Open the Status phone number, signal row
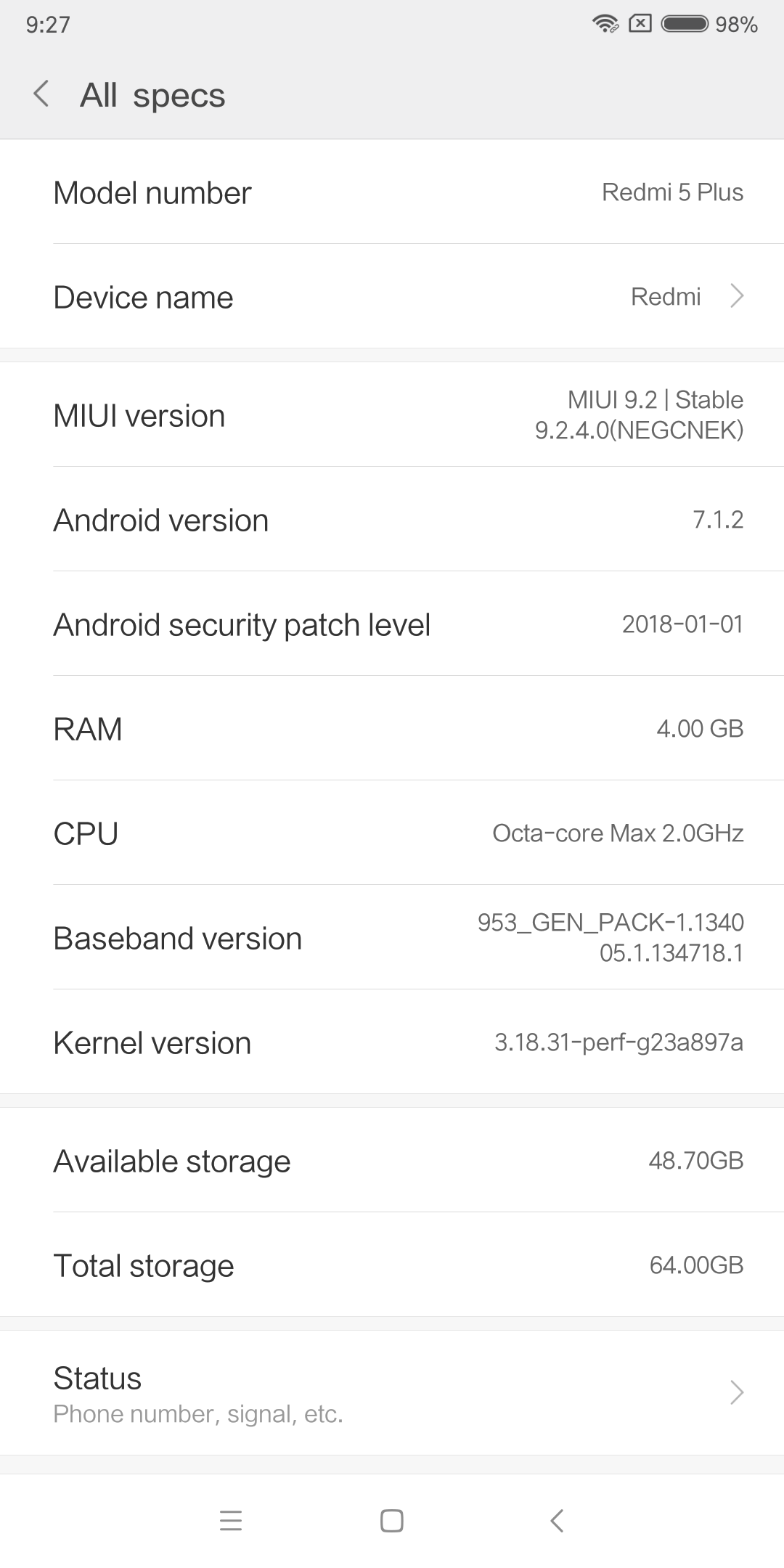This screenshot has width=784, height=1568. [x=392, y=1392]
